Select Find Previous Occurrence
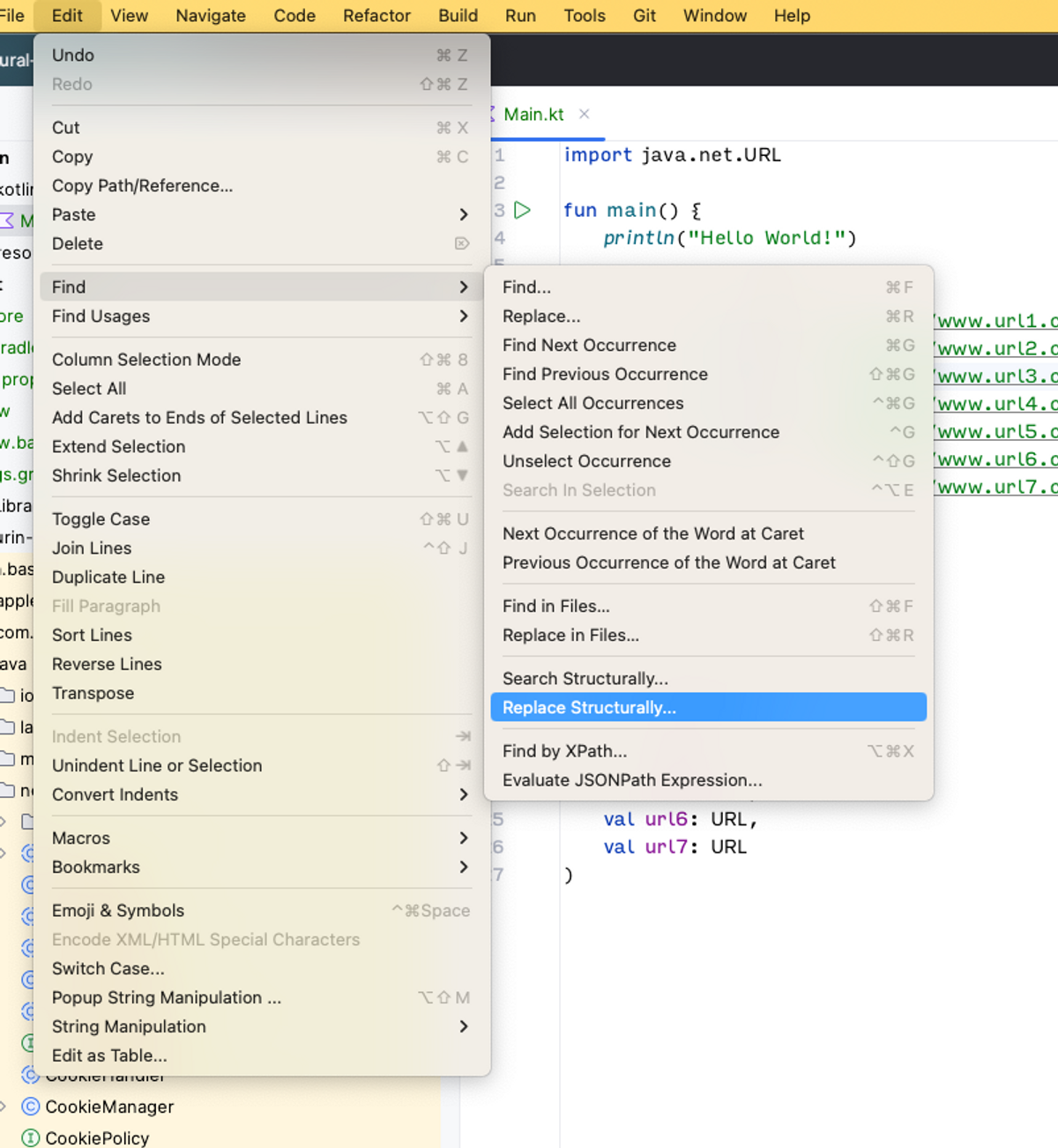Screen dimensions: 1058x1148 click(708, 374)
